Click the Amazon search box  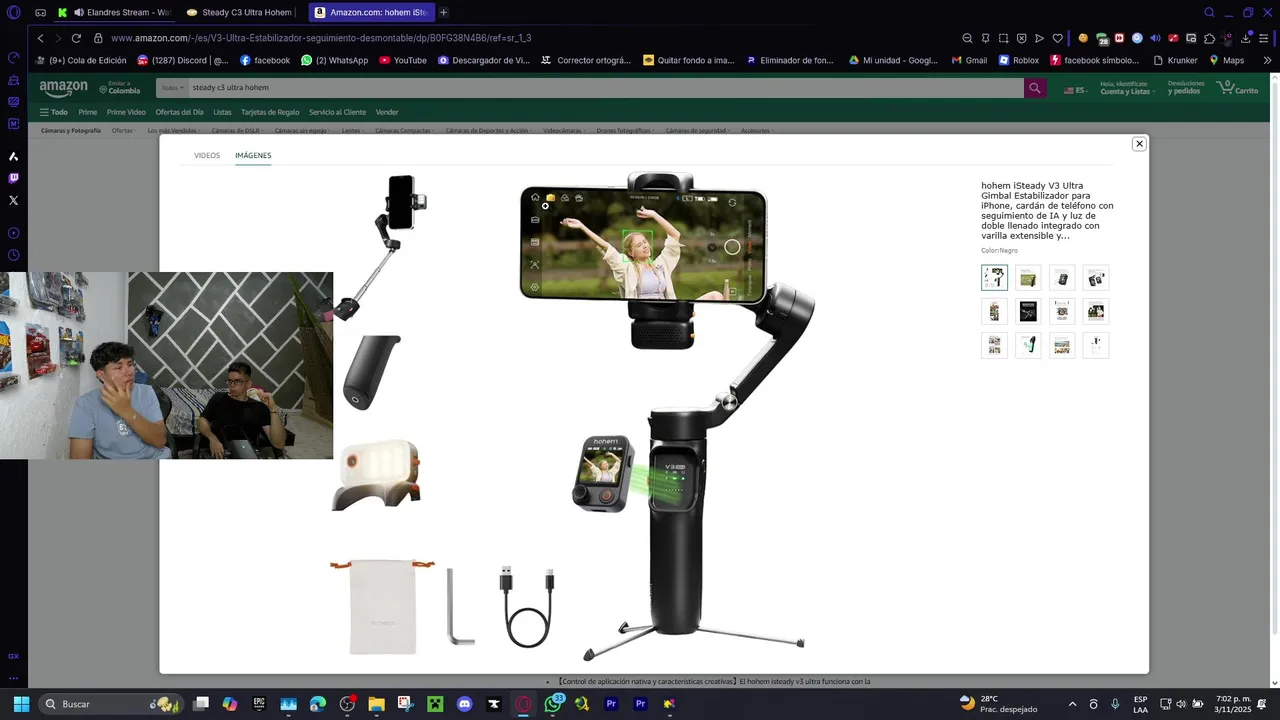coord(605,88)
